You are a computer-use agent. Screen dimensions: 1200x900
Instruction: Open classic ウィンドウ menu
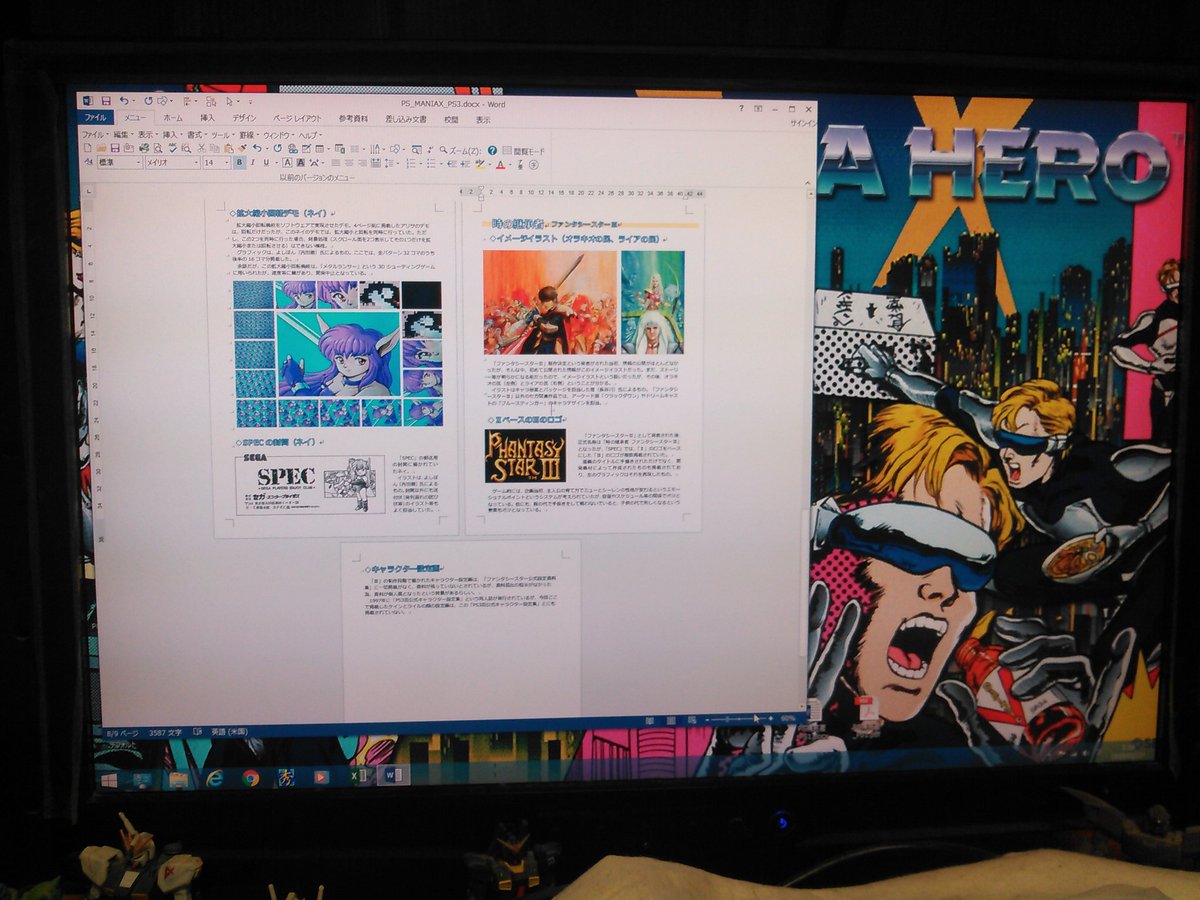pos(278,135)
